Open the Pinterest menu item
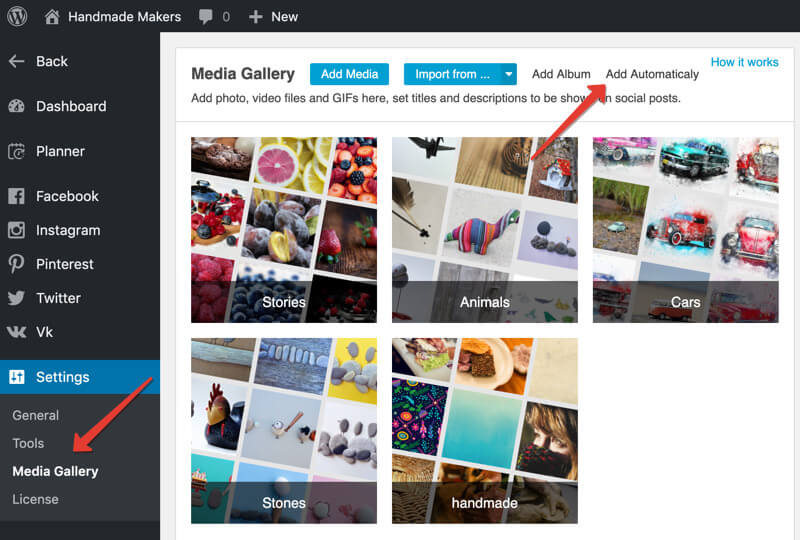Image resolution: width=800 pixels, height=540 pixels. pos(65,264)
